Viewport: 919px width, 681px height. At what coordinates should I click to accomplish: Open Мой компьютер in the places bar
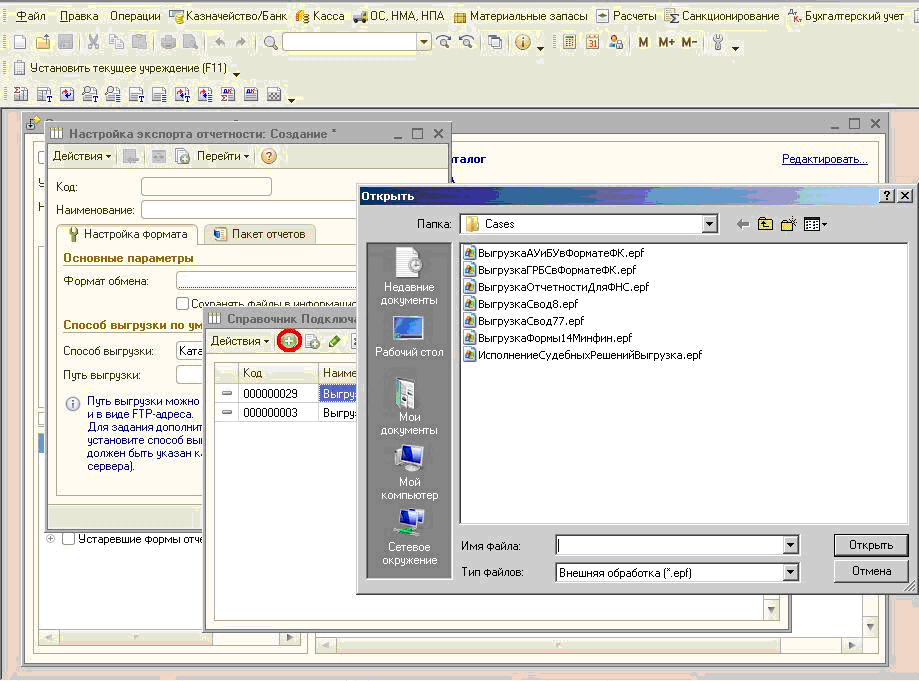coord(409,472)
